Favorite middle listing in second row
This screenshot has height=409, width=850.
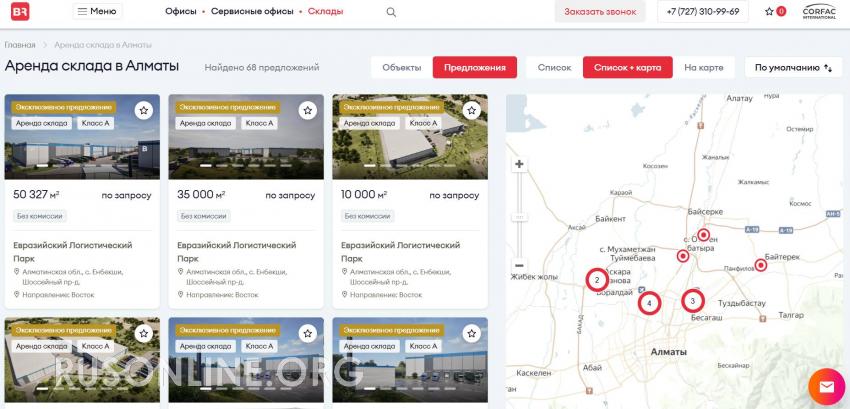(x=308, y=334)
